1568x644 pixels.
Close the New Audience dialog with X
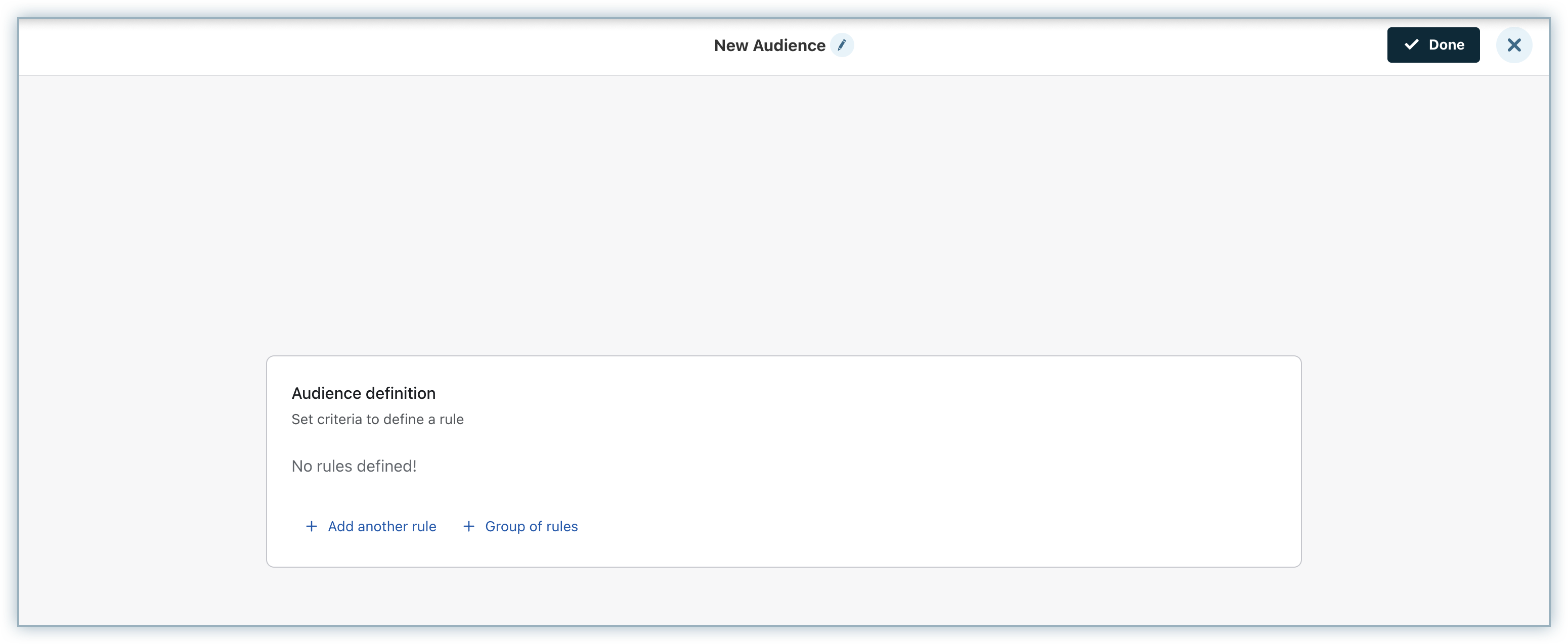(1514, 45)
